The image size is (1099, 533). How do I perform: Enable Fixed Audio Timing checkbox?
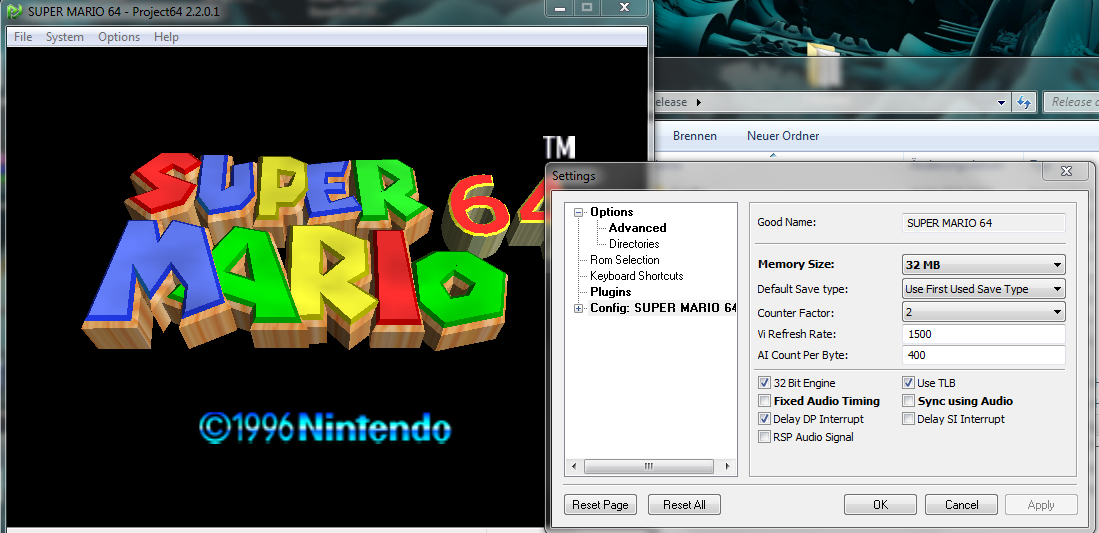764,401
